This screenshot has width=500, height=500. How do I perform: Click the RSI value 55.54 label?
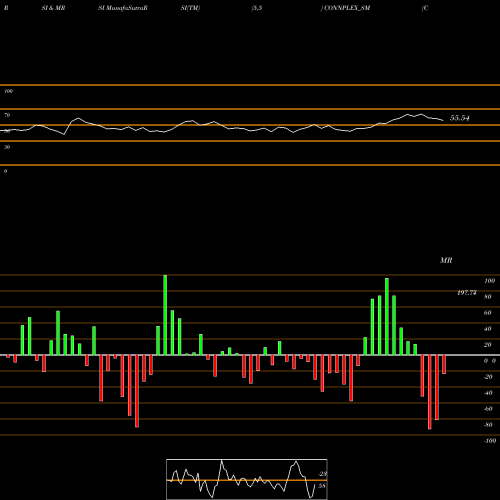tap(460, 118)
